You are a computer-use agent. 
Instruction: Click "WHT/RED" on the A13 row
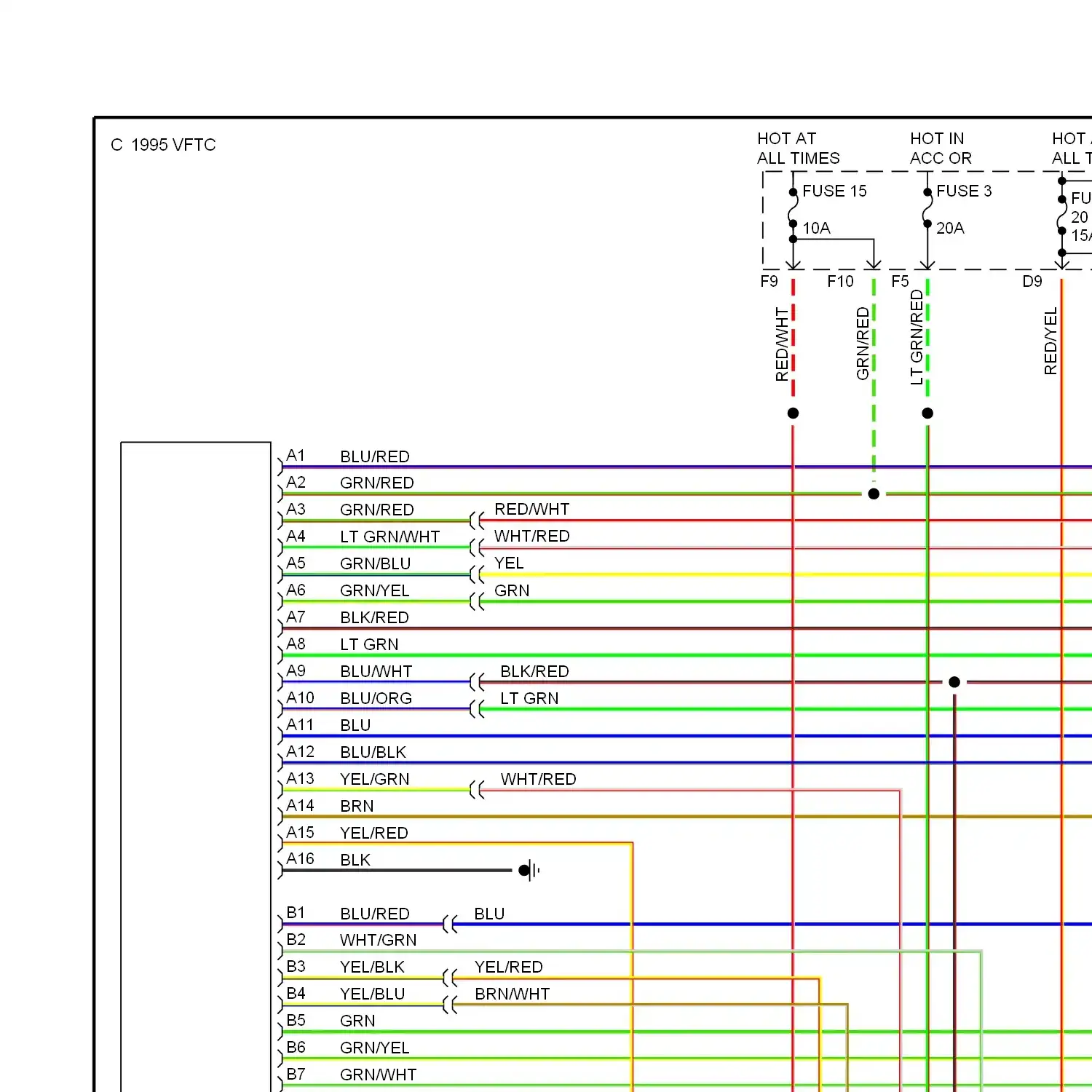tap(539, 779)
